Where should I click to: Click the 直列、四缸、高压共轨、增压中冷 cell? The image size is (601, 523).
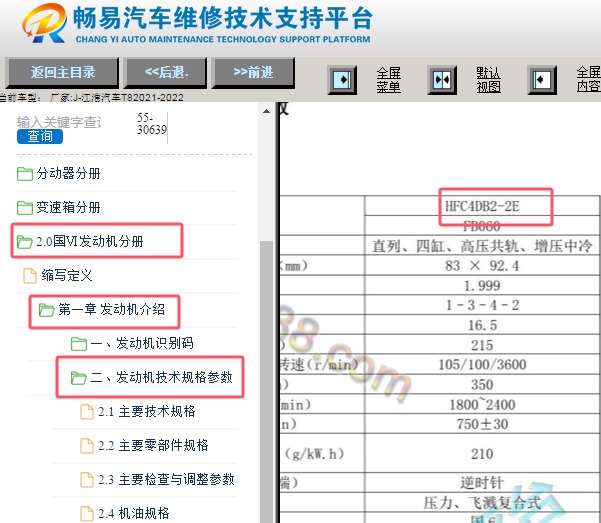click(482, 246)
